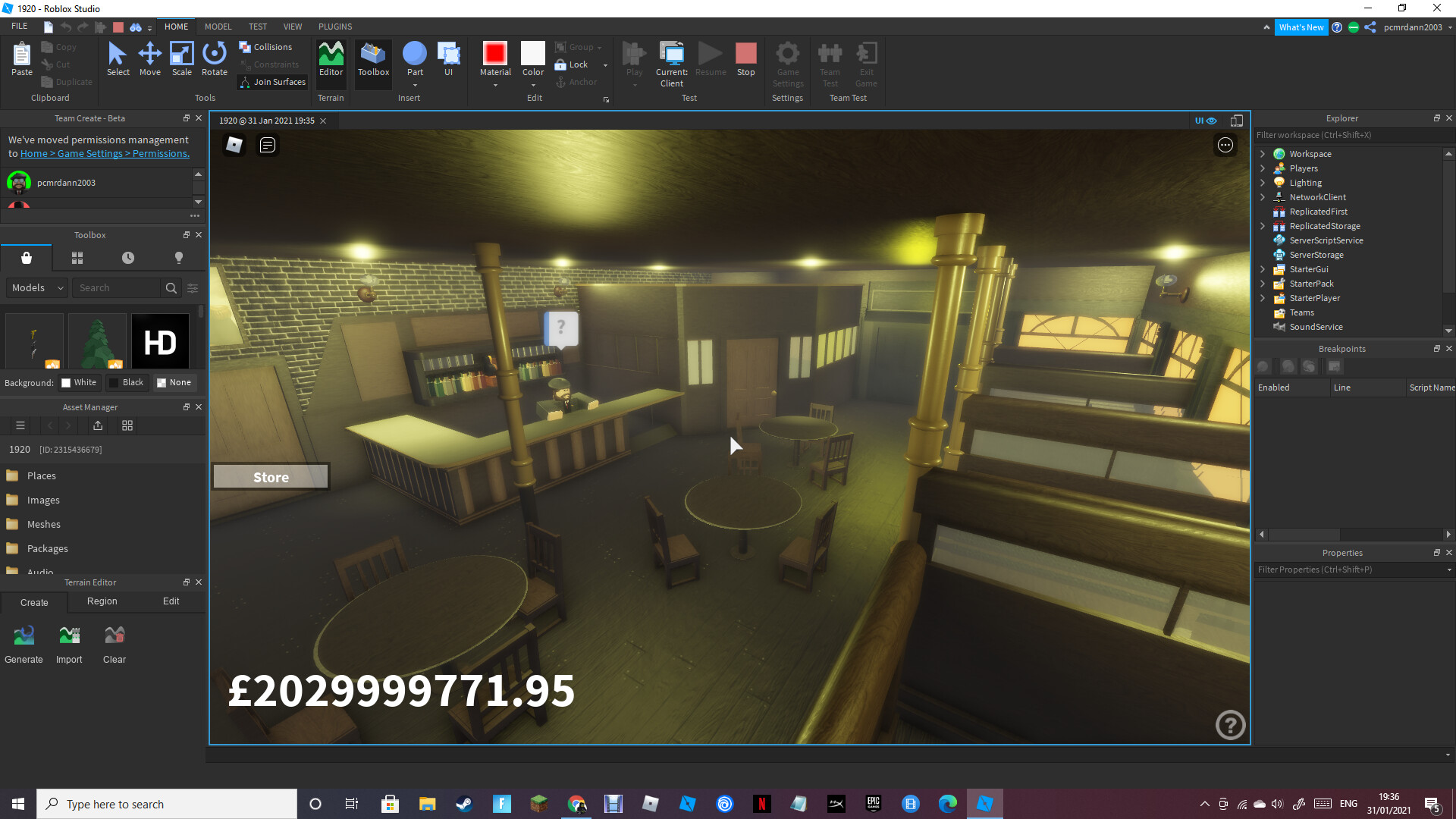
Task: Open the Models category dropdown
Action: point(37,288)
